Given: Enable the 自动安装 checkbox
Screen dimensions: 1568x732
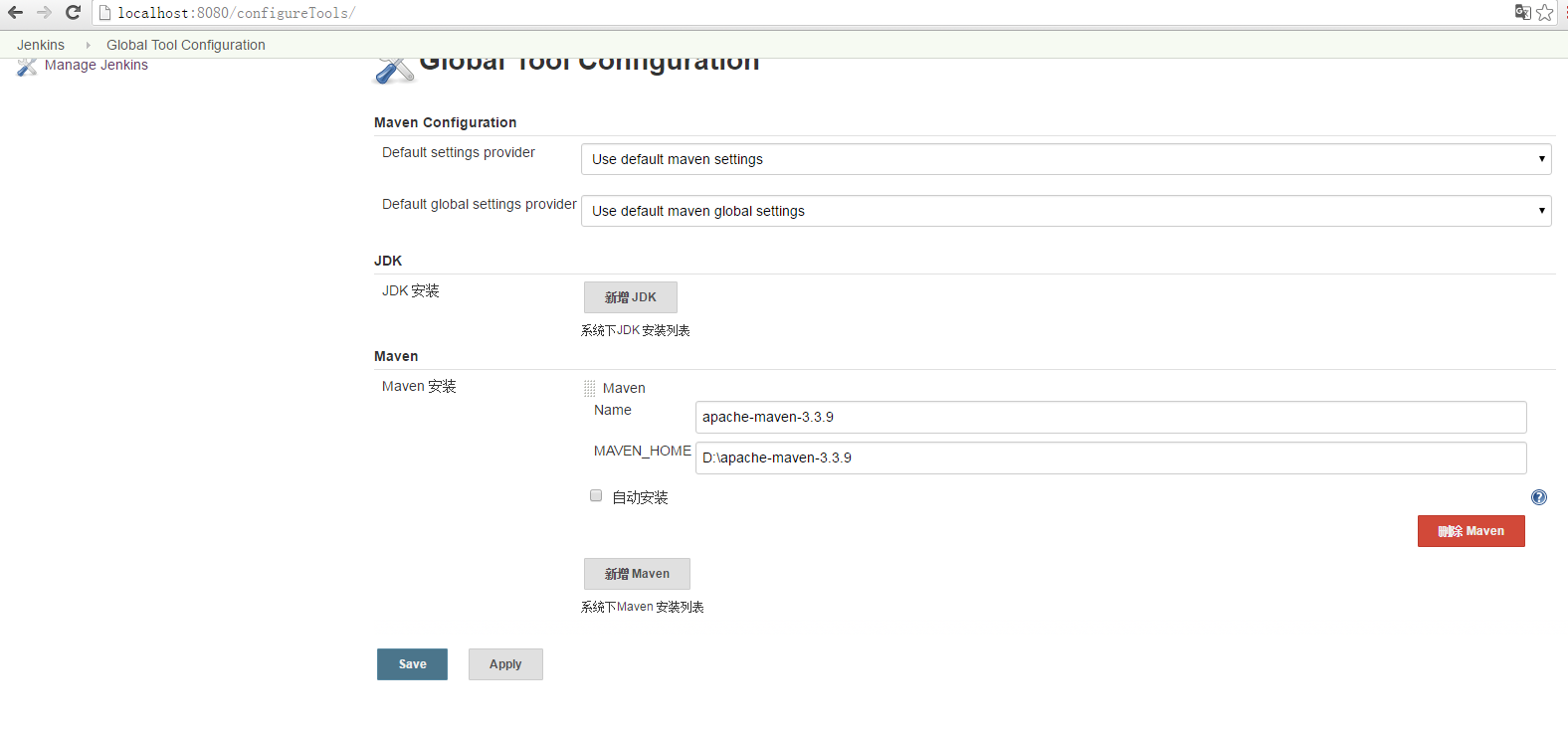Looking at the screenshot, I should click(596, 495).
